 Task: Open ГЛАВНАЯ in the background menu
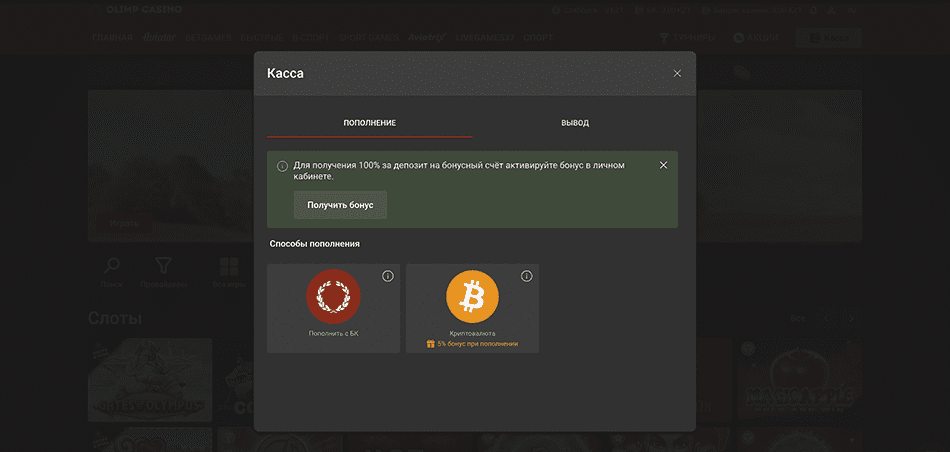112,38
